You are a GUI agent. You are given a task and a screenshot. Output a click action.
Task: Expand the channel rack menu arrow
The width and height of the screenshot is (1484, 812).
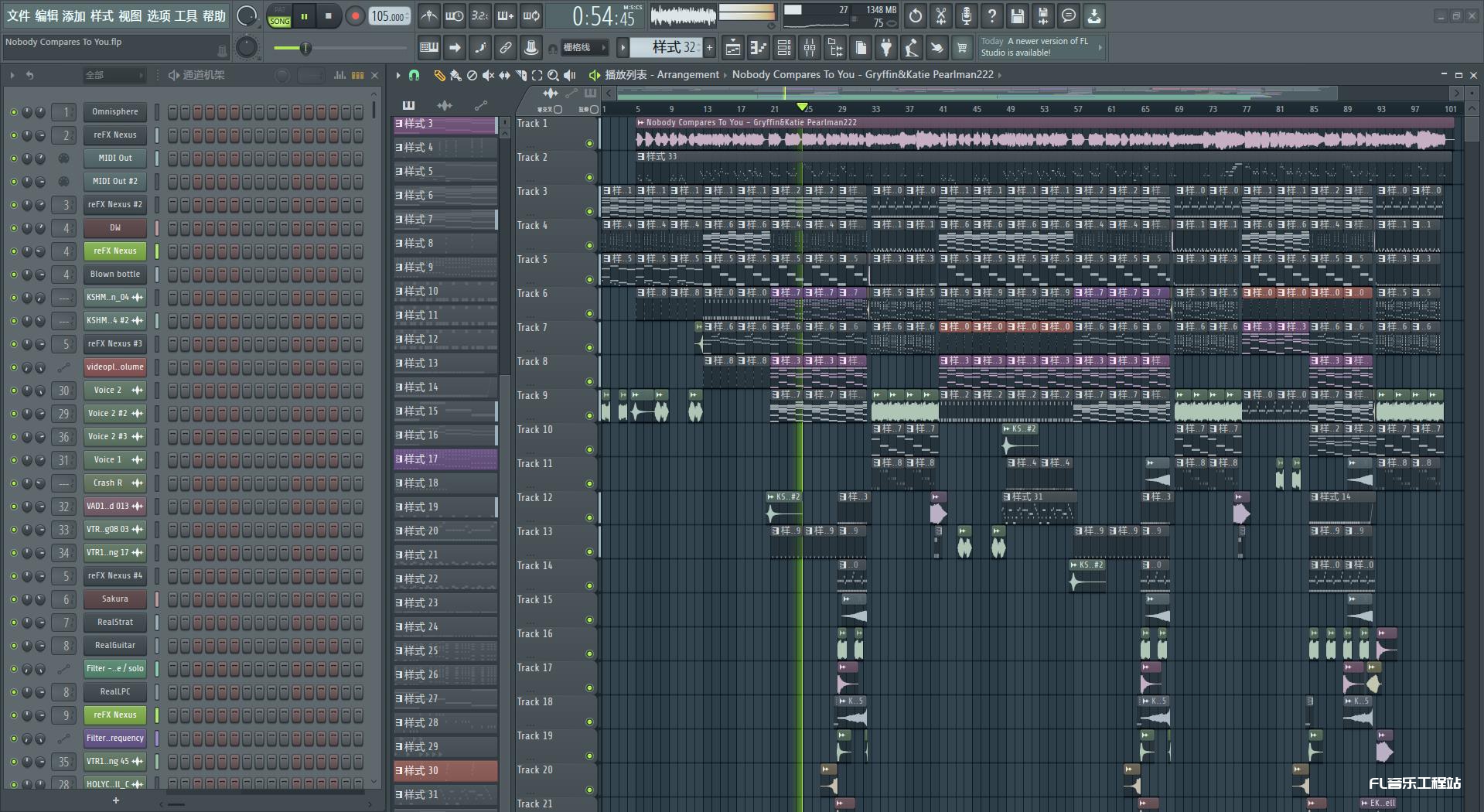[12, 75]
